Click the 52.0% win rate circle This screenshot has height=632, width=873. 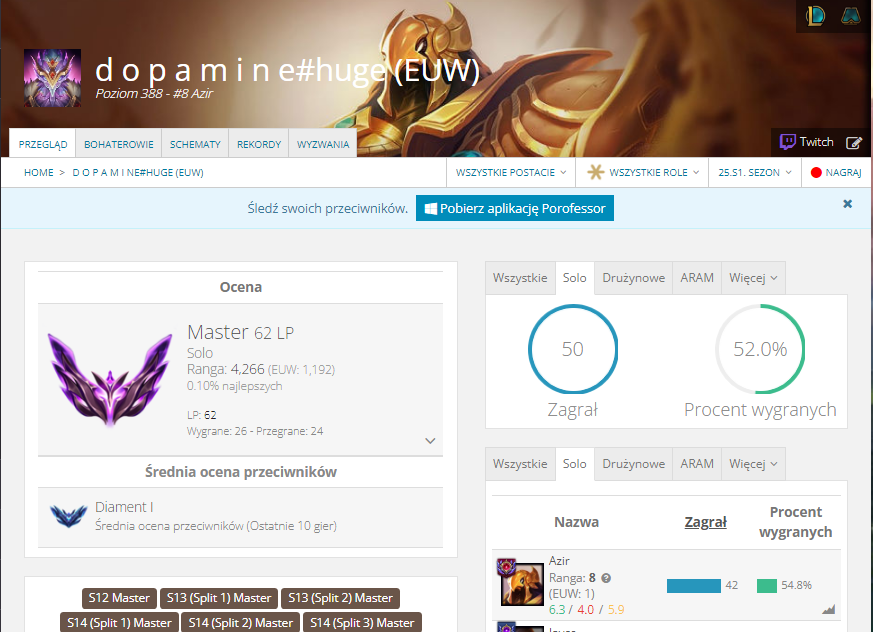(760, 349)
